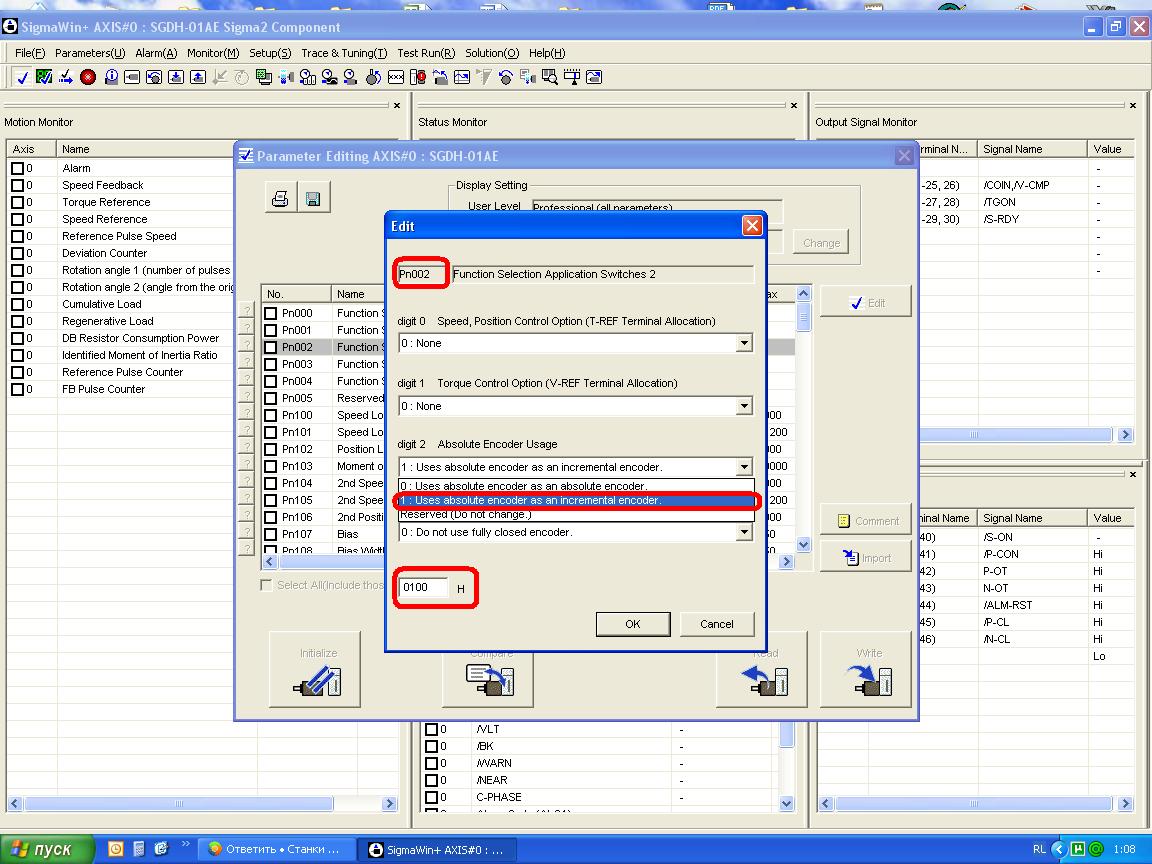Click the printer icon in Parameter Editing

280,198
